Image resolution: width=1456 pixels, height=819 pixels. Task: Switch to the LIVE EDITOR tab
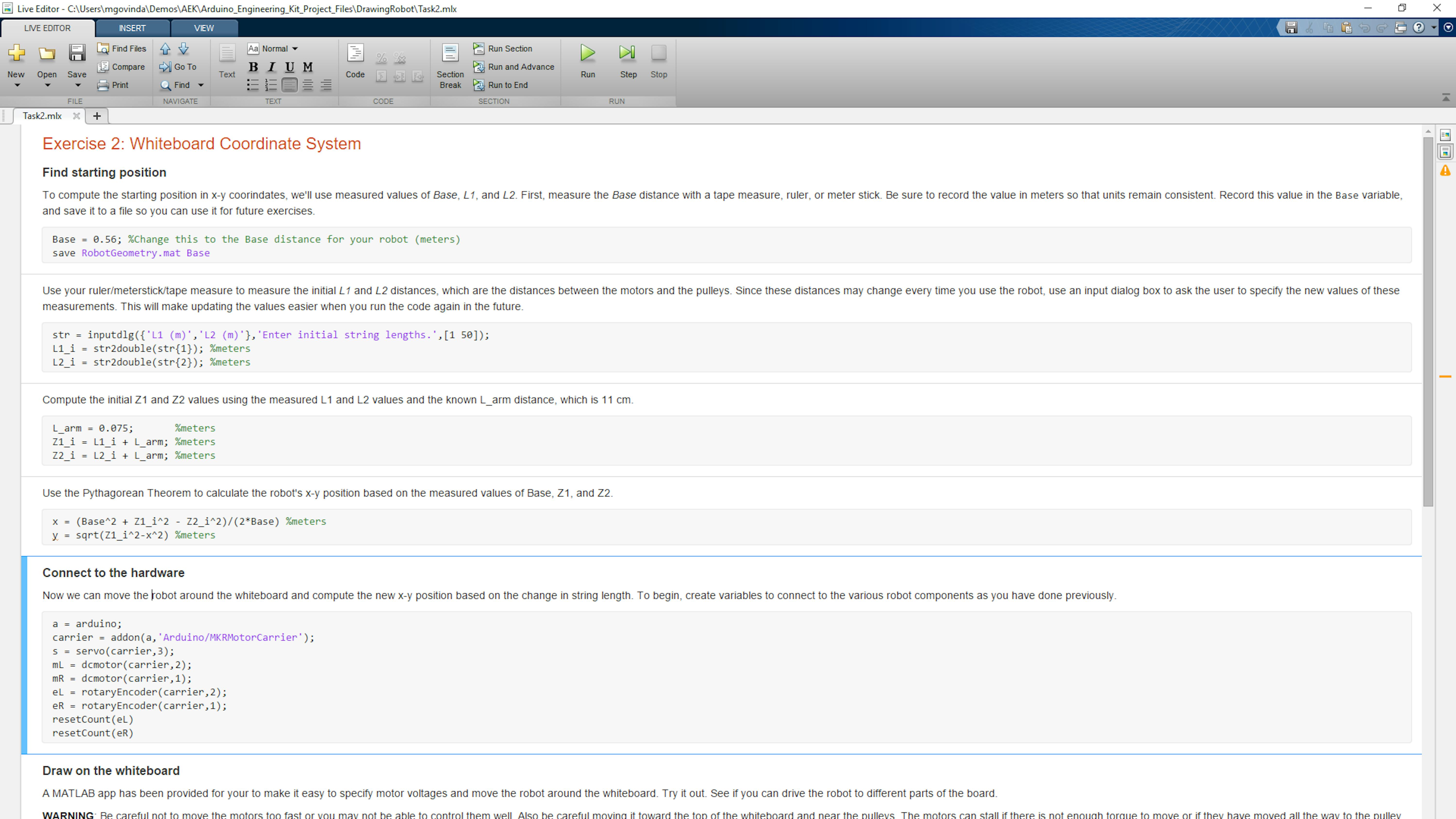tap(48, 28)
